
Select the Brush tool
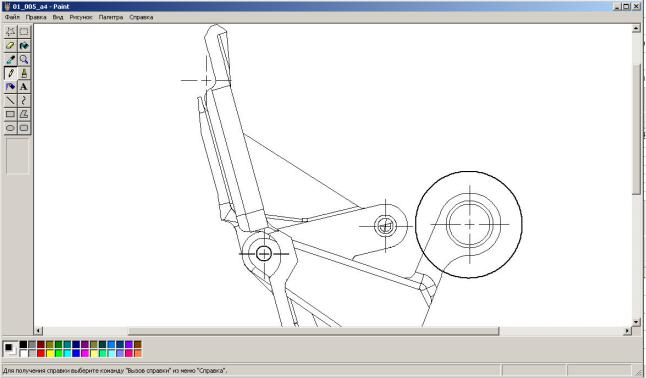[x=24, y=73]
